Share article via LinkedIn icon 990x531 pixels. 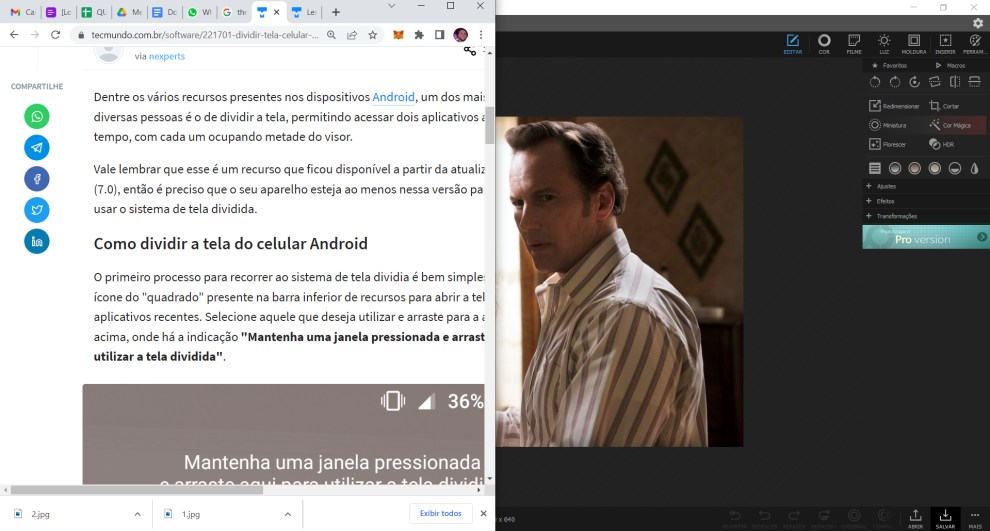37,241
